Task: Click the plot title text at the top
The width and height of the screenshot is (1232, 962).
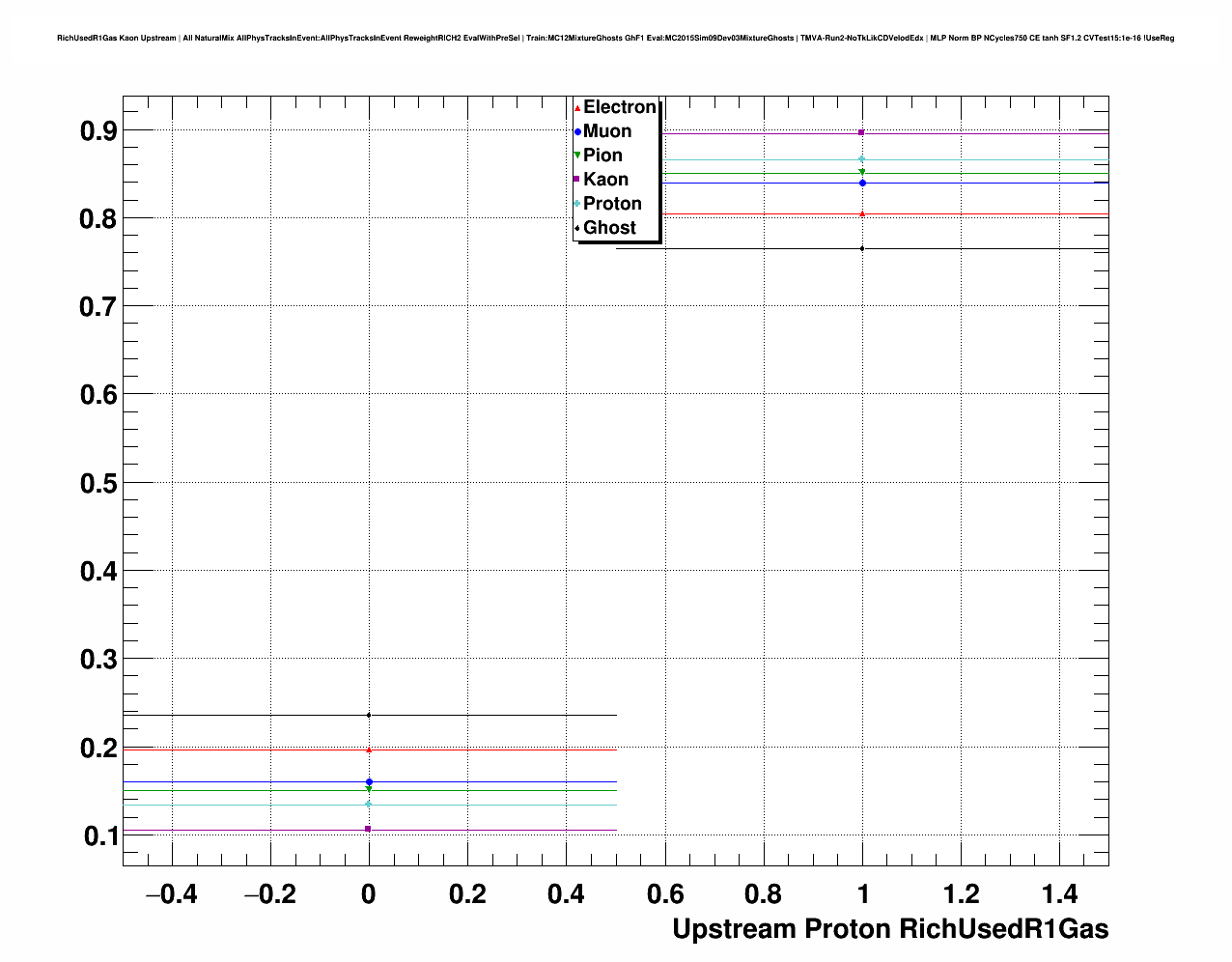Action: pyautogui.click(x=615, y=38)
